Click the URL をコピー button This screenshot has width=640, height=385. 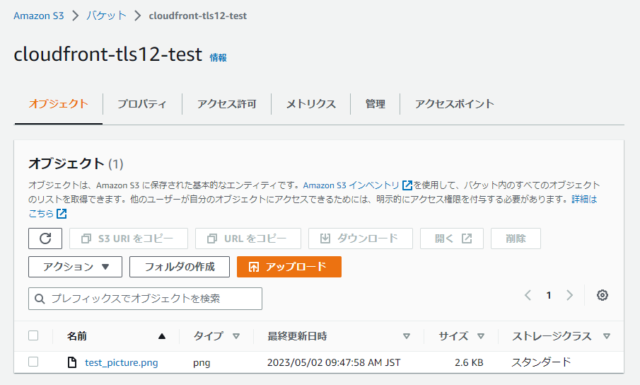(x=248, y=238)
